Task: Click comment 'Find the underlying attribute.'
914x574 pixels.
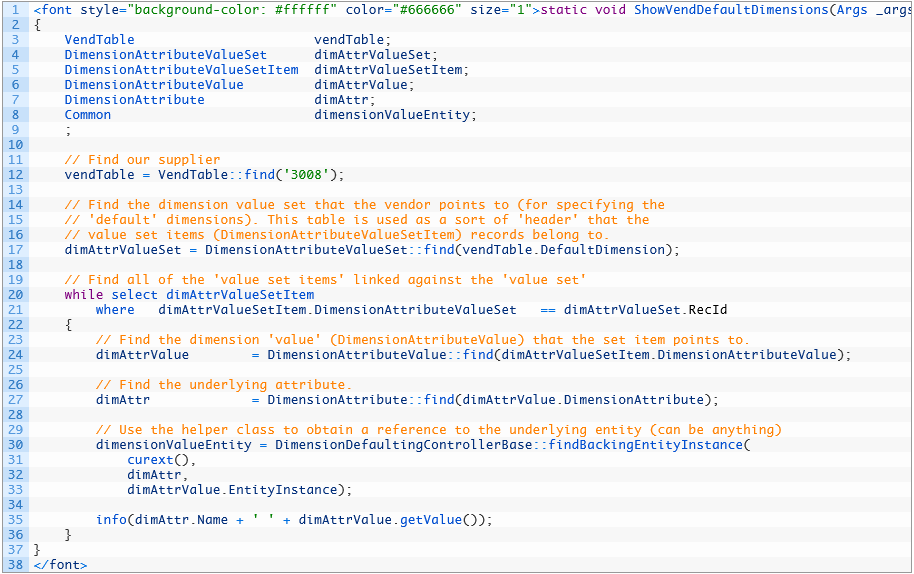Action: 224,385
